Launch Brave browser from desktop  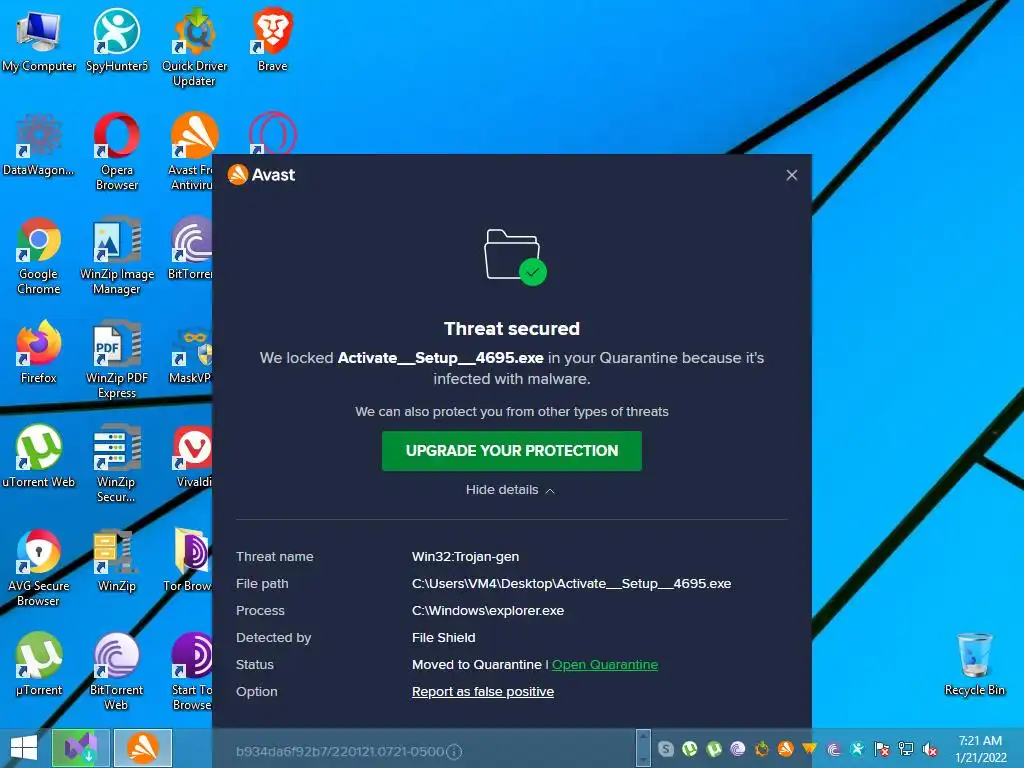pos(272,40)
